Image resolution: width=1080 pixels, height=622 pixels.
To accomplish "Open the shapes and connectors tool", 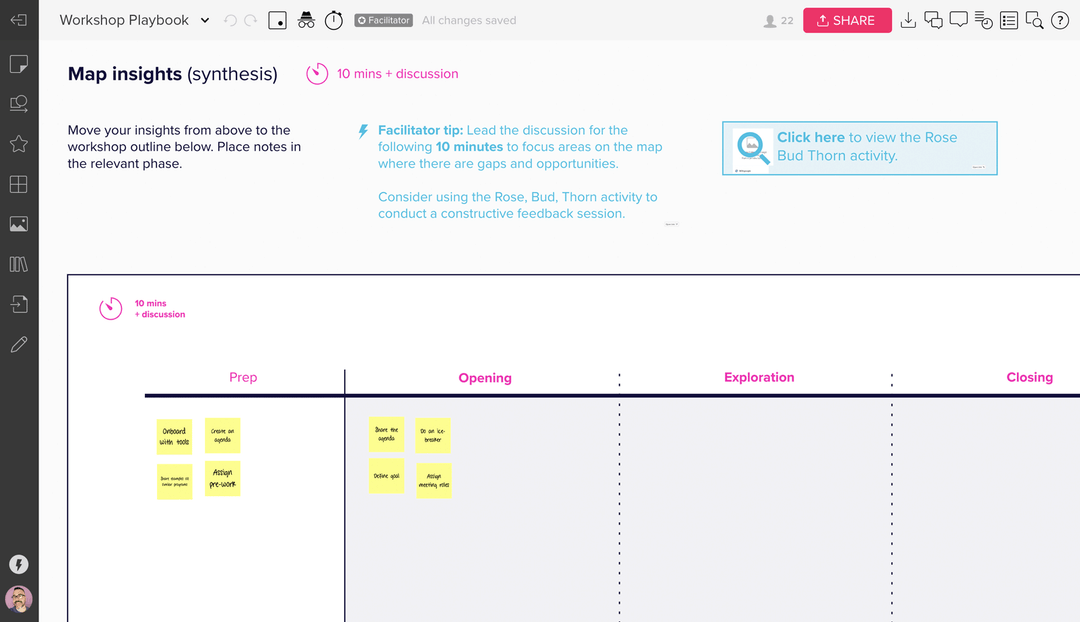I will pyautogui.click(x=18, y=103).
